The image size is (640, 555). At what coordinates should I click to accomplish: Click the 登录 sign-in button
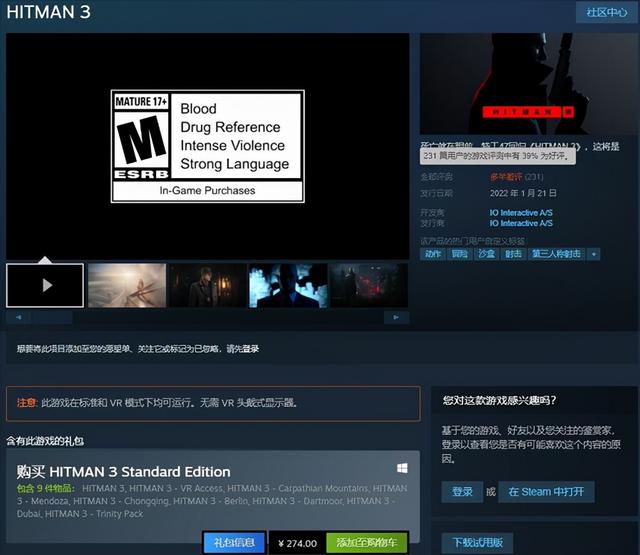[462, 492]
